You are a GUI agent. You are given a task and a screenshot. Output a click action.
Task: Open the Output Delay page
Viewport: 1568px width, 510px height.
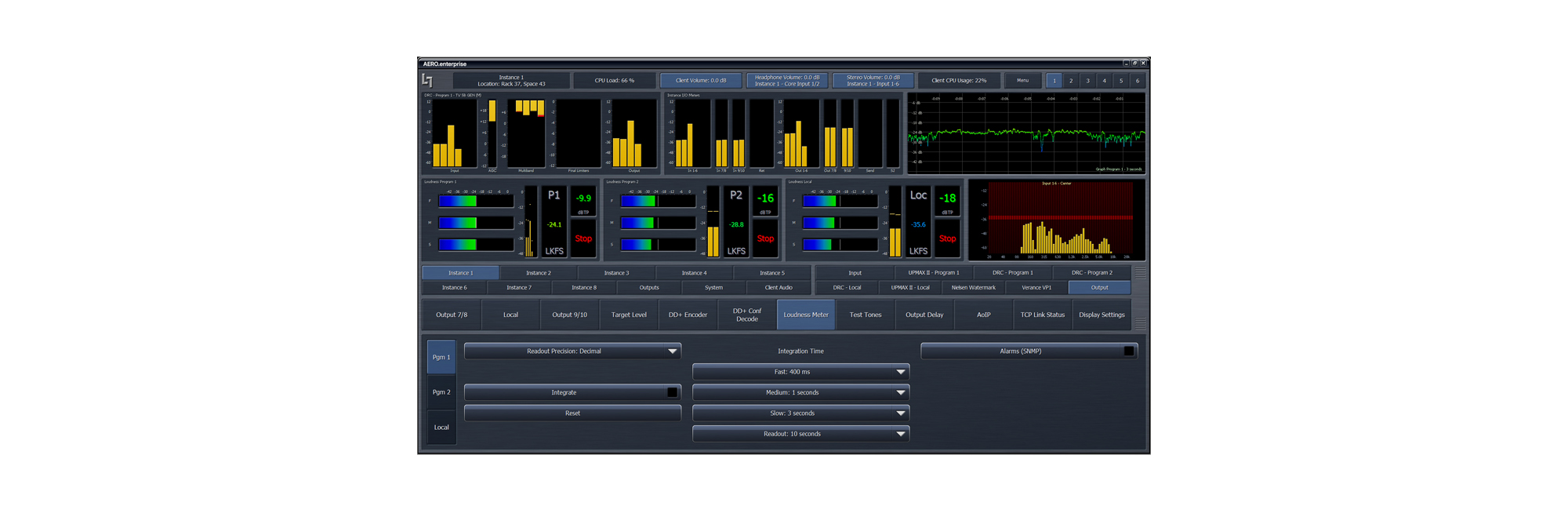coord(924,315)
